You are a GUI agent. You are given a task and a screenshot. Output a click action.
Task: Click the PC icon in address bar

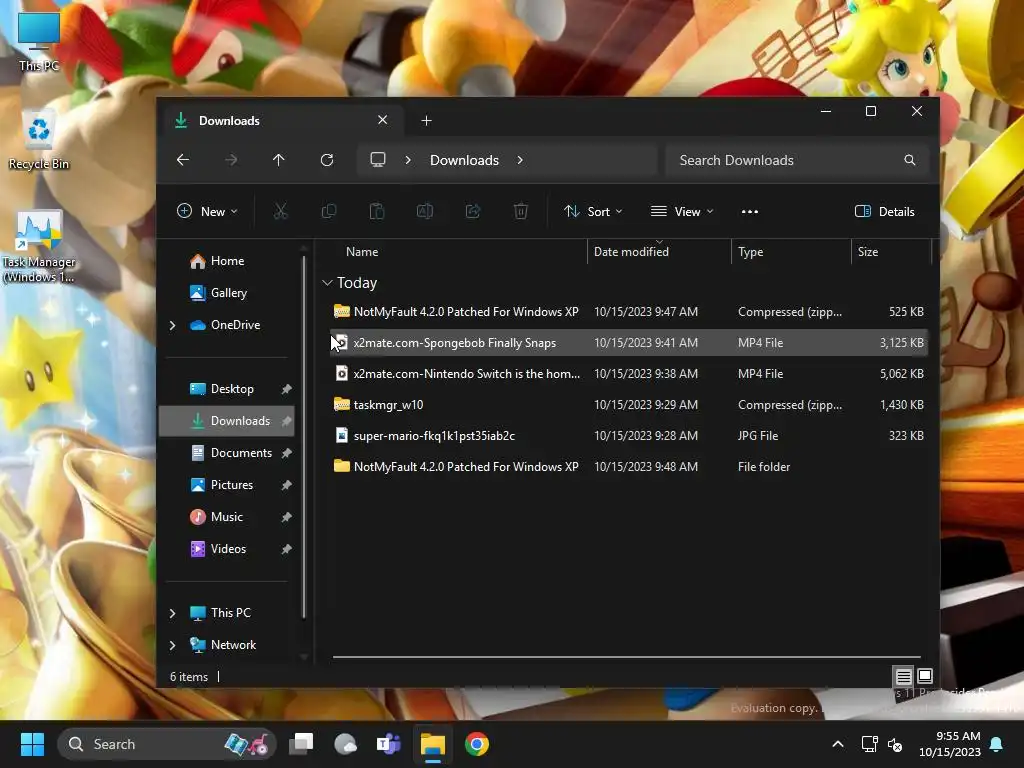[377, 160]
